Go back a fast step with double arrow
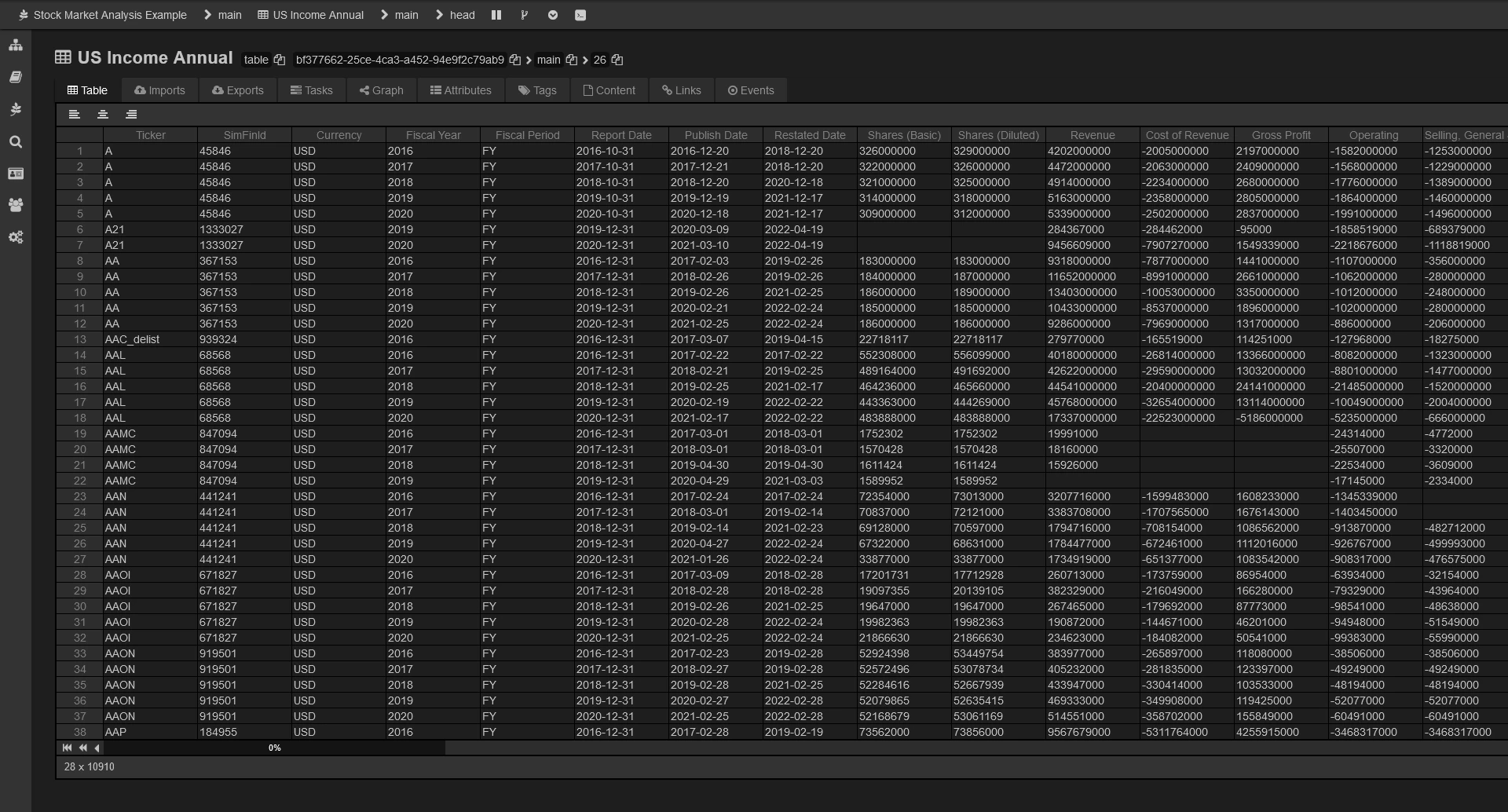The height and width of the screenshot is (812, 1508). coord(82,748)
